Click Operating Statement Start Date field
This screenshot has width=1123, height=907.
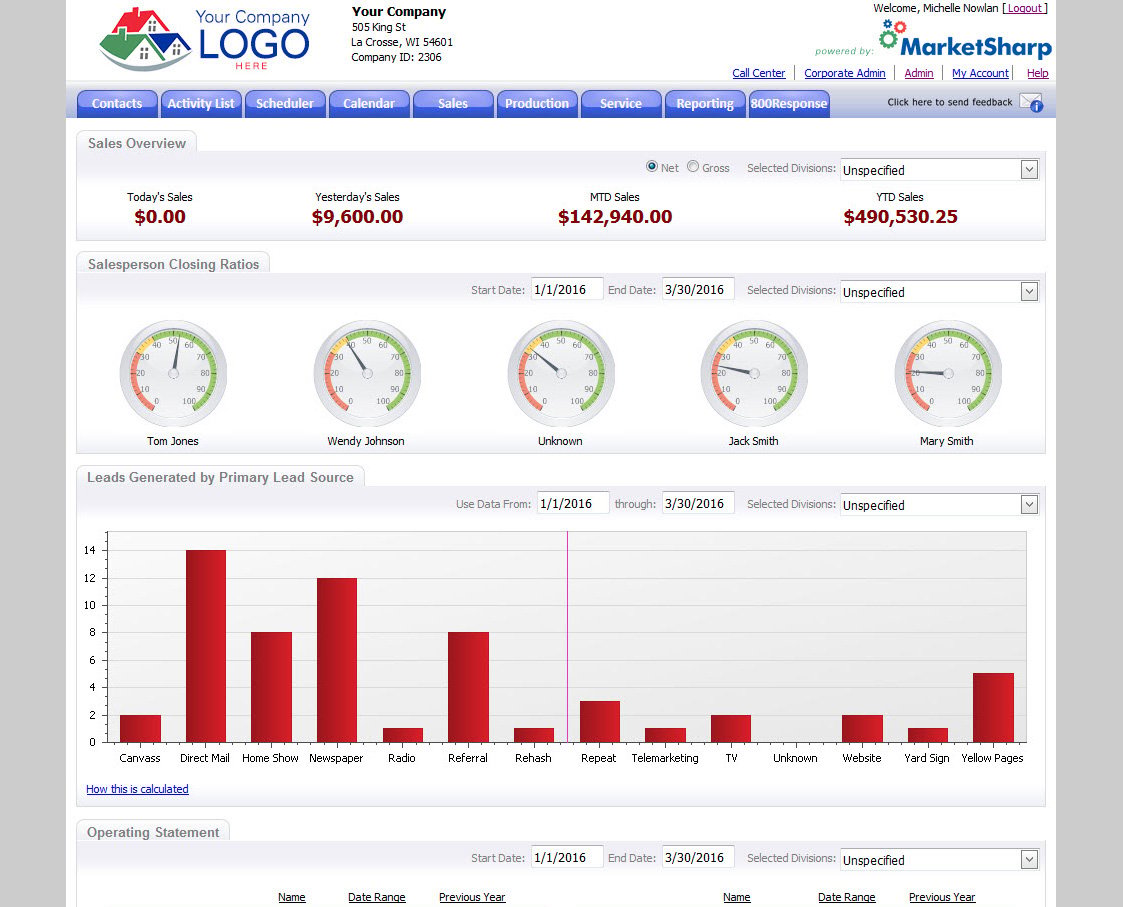(x=567, y=858)
